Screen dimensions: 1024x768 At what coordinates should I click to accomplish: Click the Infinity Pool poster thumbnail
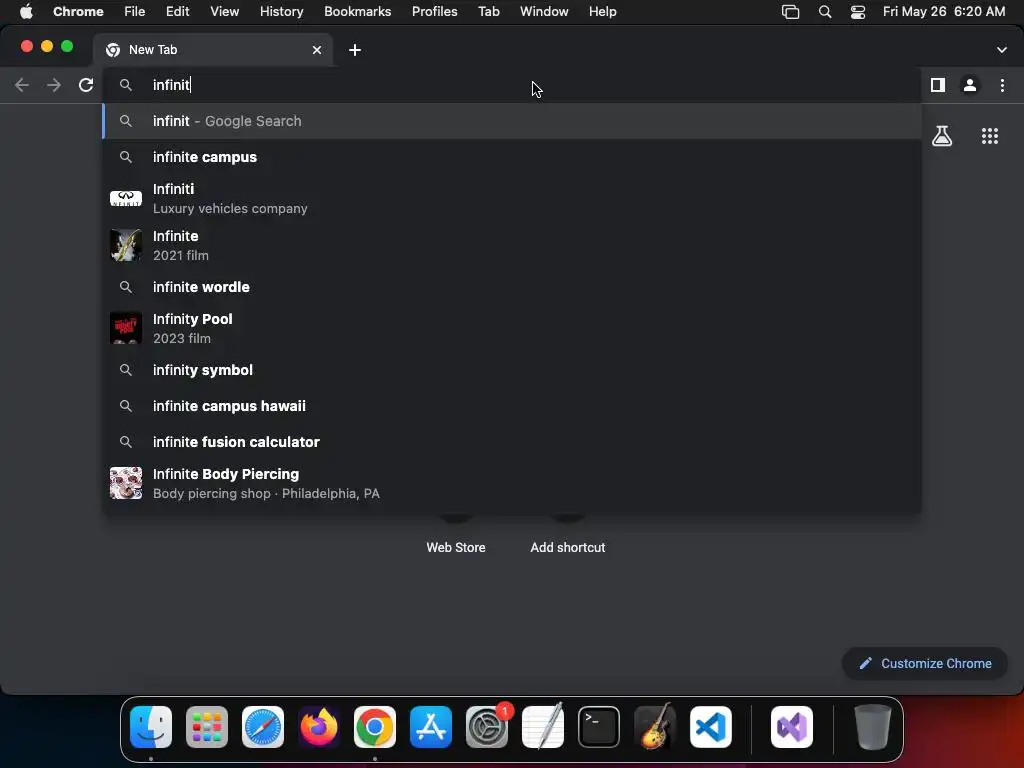click(126, 328)
